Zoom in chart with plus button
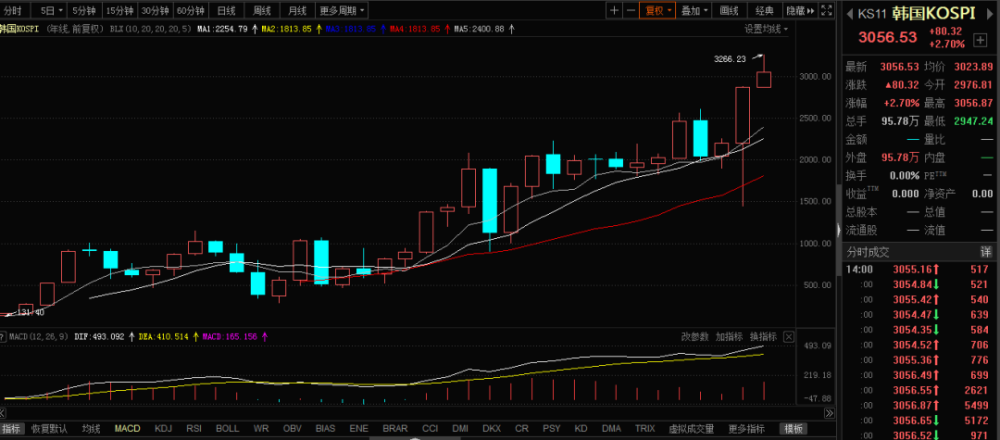 pyautogui.click(x=614, y=11)
